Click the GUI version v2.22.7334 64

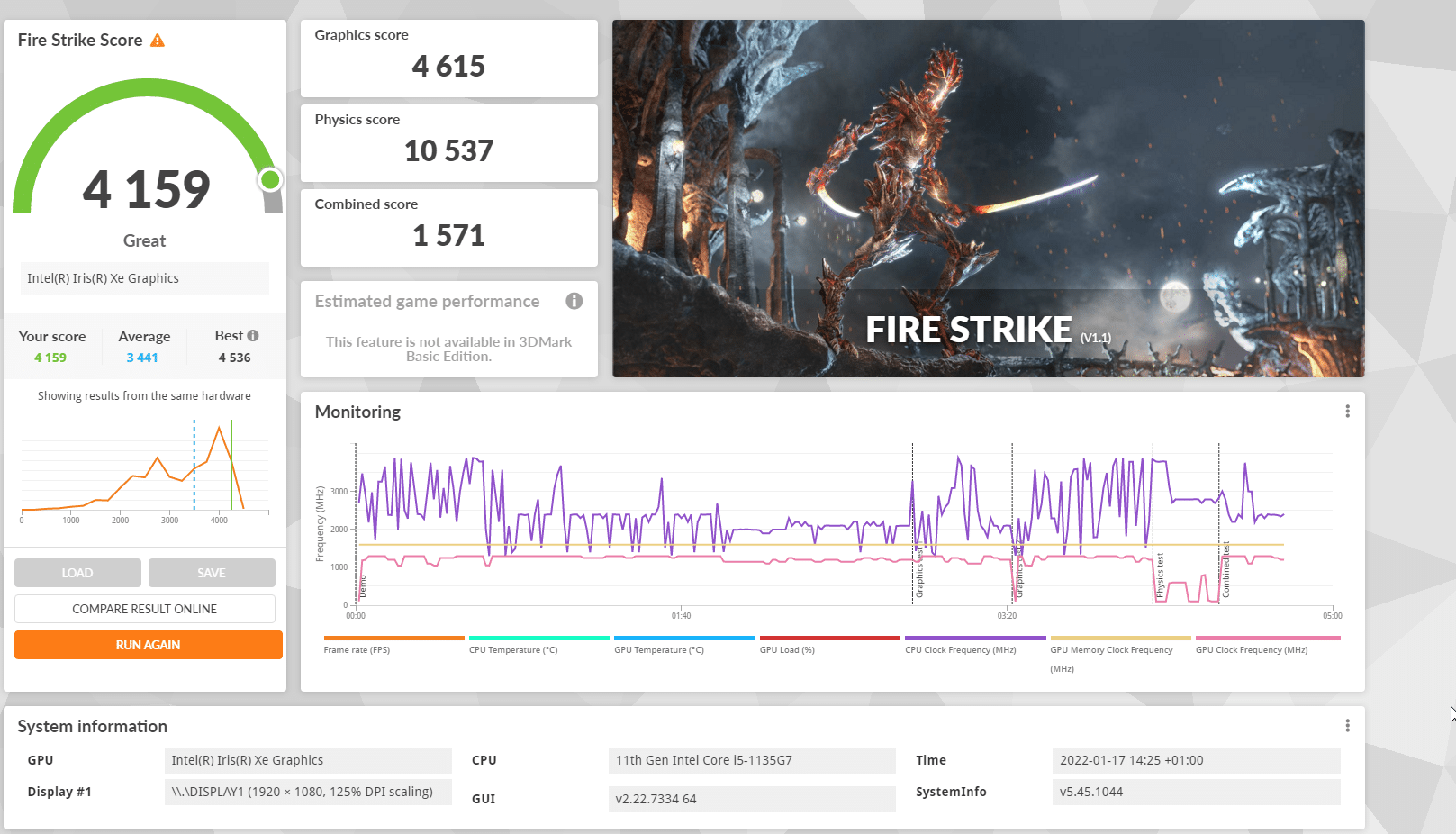tap(752, 799)
